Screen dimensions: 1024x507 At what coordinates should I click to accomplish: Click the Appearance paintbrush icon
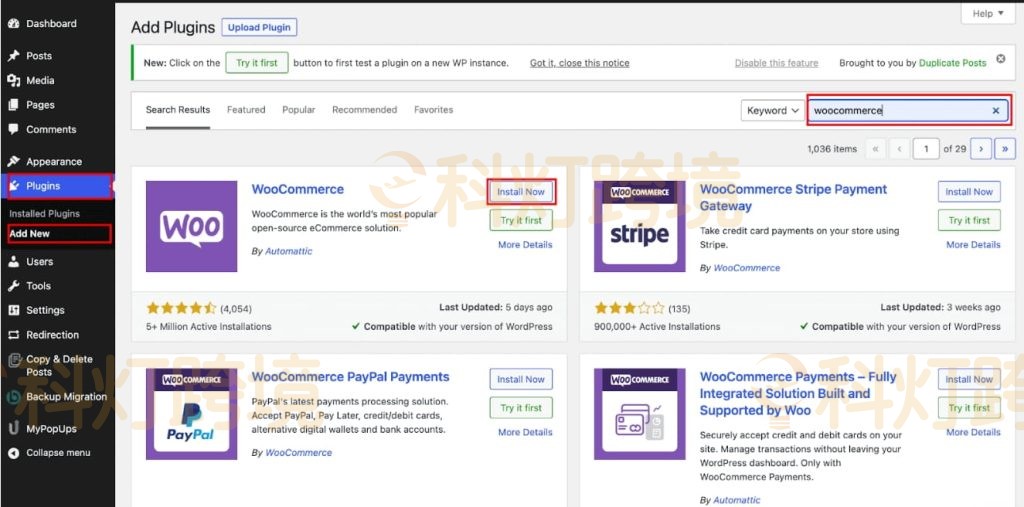(x=14, y=161)
